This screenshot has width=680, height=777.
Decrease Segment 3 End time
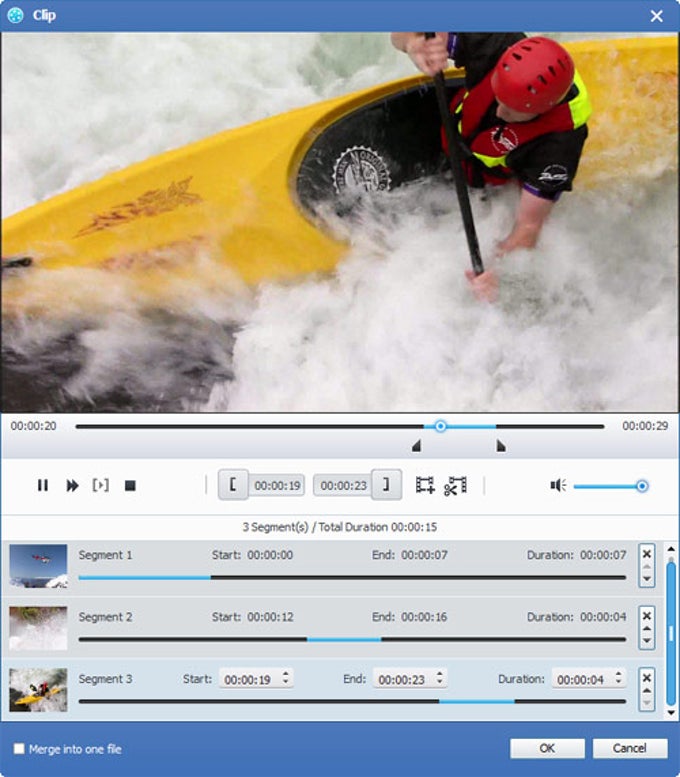point(440,683)
